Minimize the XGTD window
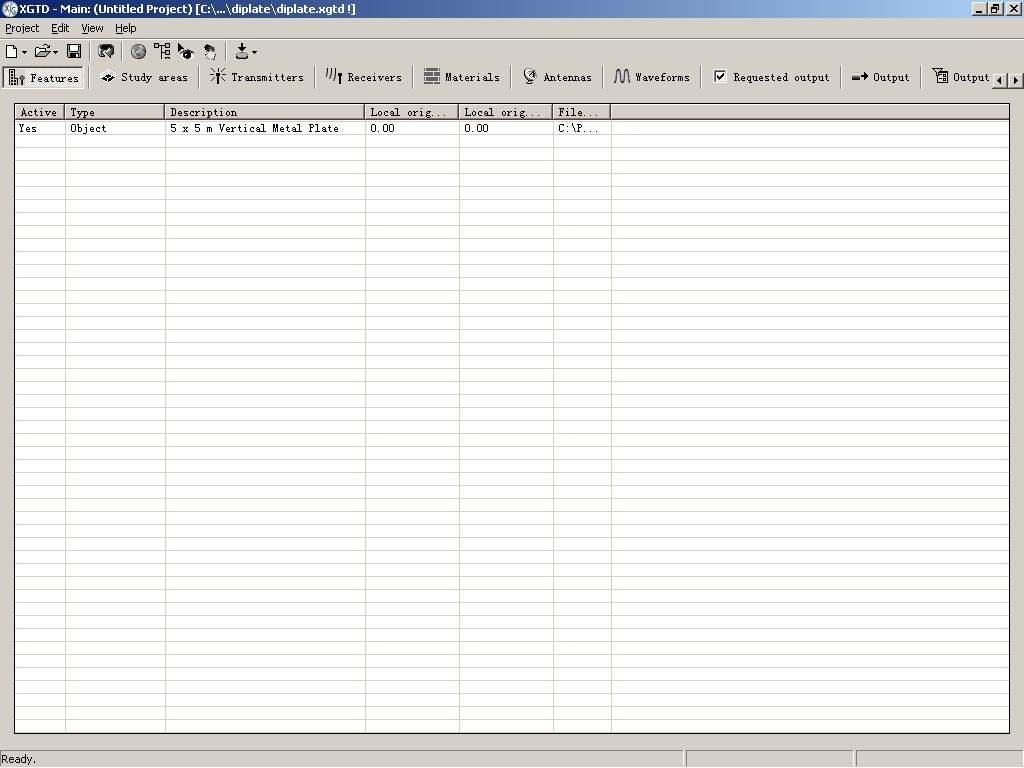This screenshot has width=1024, height=768. 979,9
